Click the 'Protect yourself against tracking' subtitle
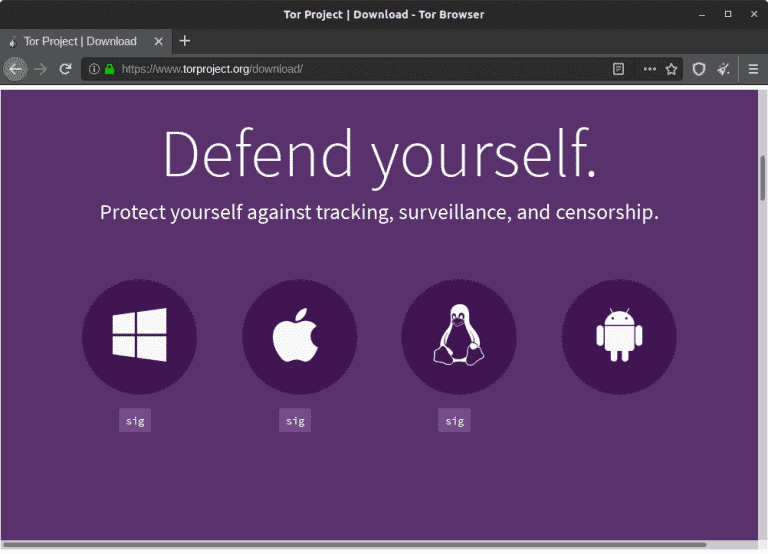This screenshot has height=554, width=768. (380, 213)
